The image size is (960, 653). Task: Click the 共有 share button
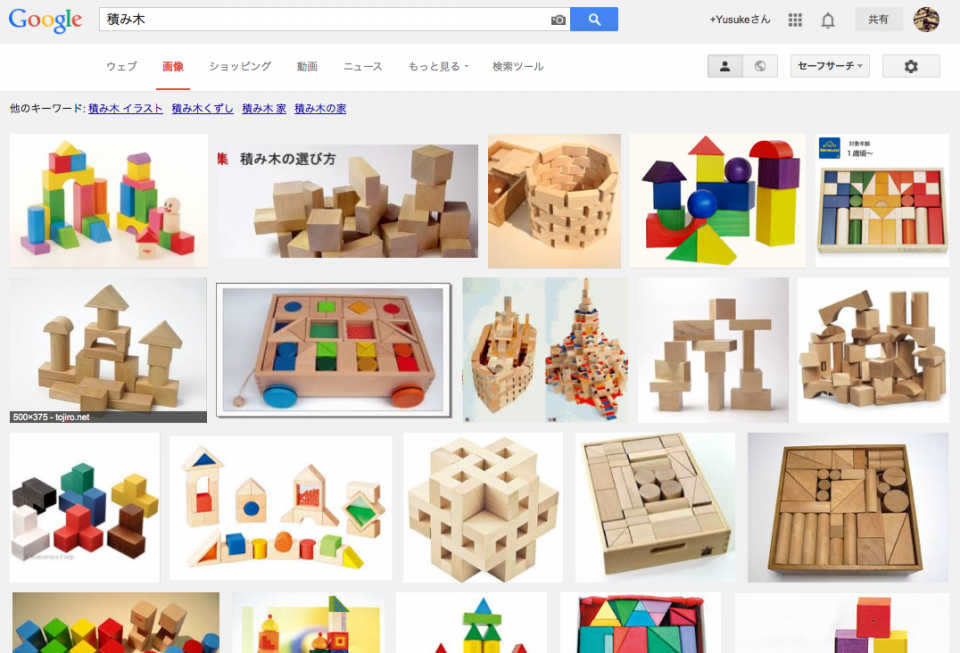(x=878, y=20)
